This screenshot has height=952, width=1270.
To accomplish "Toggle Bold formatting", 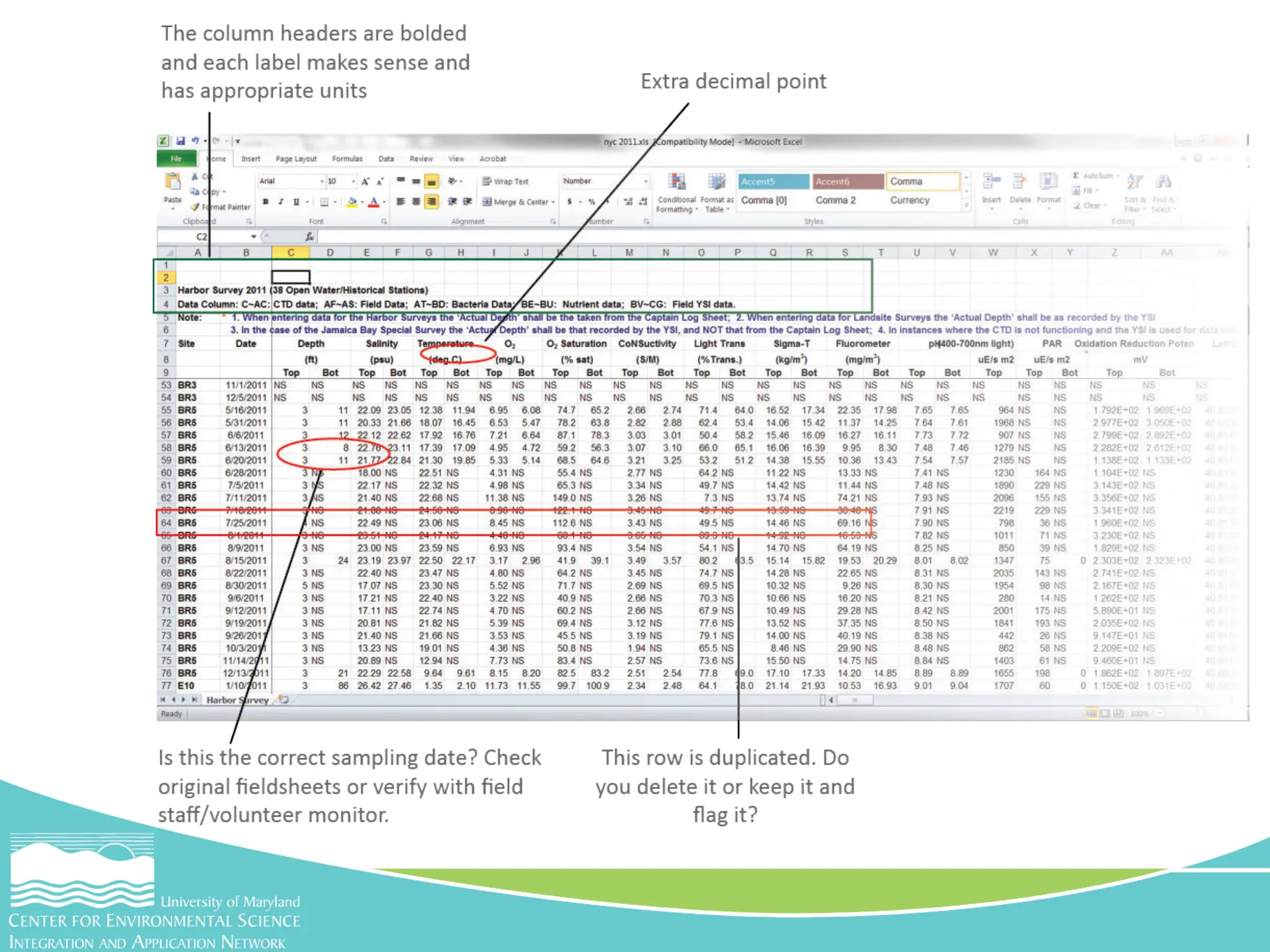I will pos(266,202).
